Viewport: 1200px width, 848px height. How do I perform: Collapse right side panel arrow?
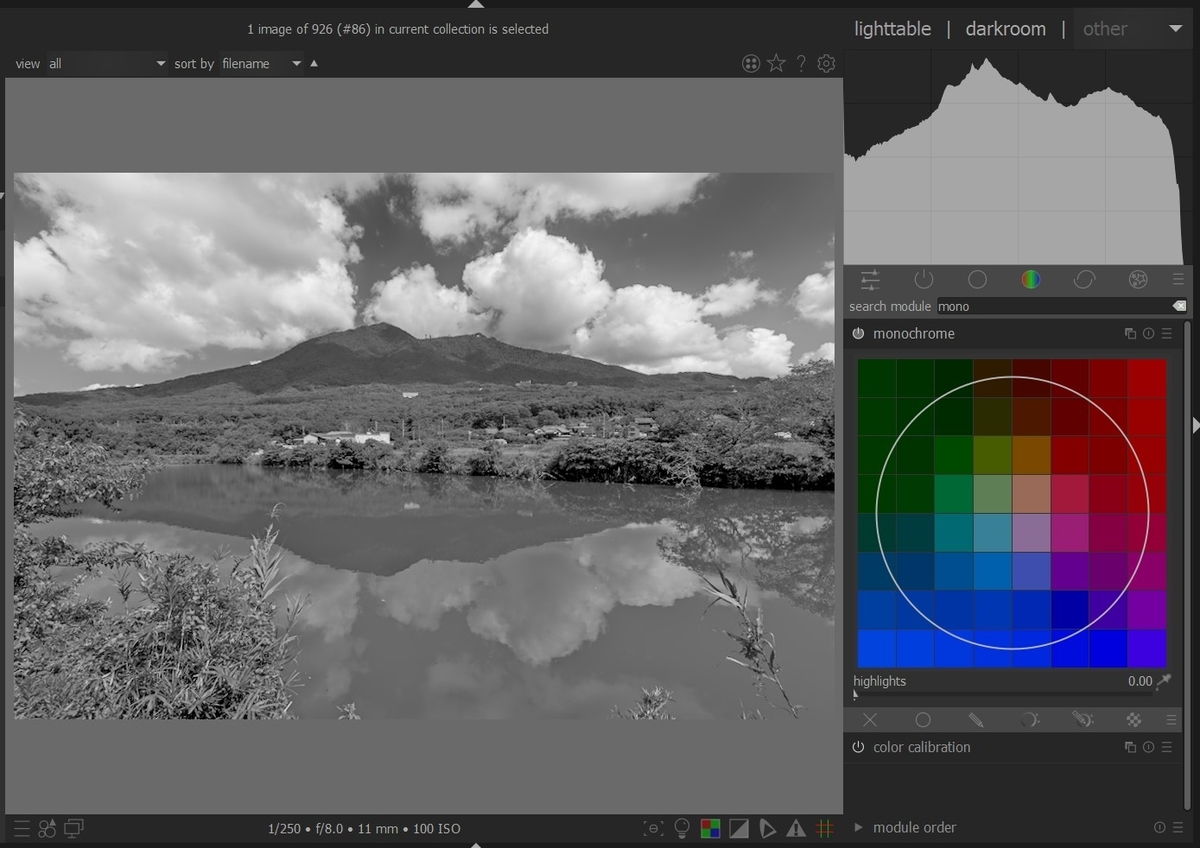coord(1195,425)
